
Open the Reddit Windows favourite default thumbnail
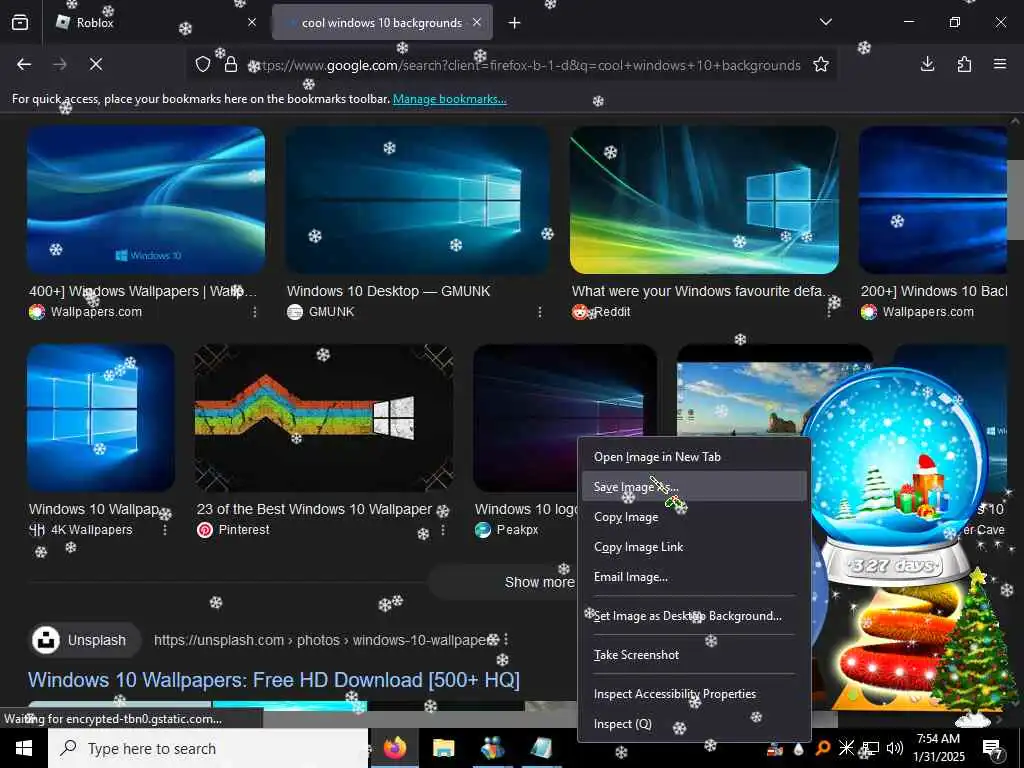click(704, 200)
